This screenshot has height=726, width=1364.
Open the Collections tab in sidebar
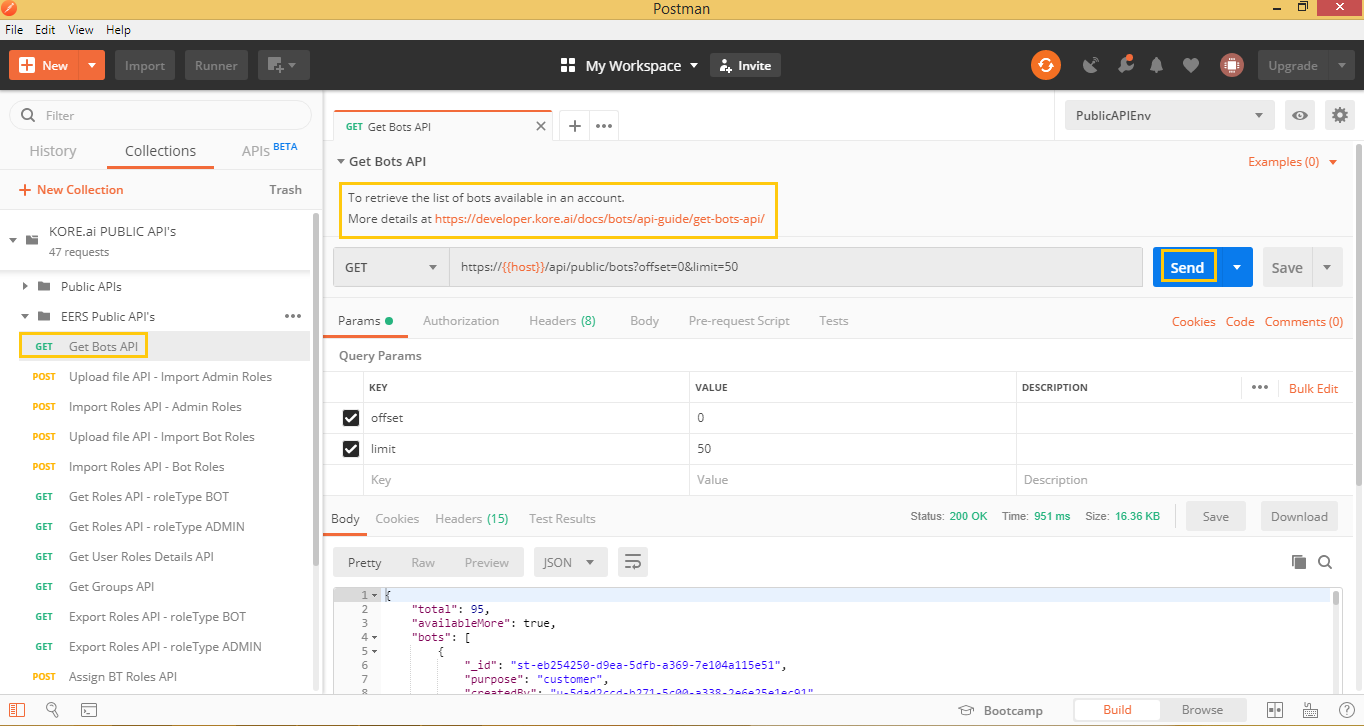(x=160, y=150)
